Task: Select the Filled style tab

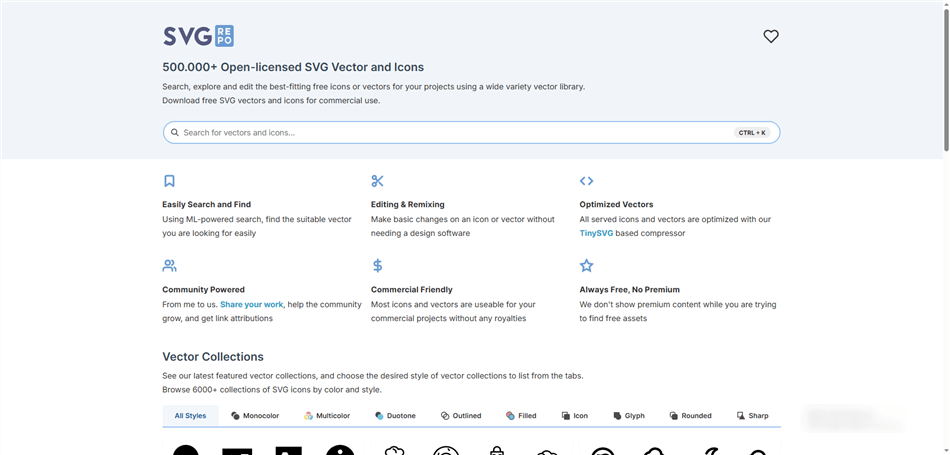Action: 521,416
